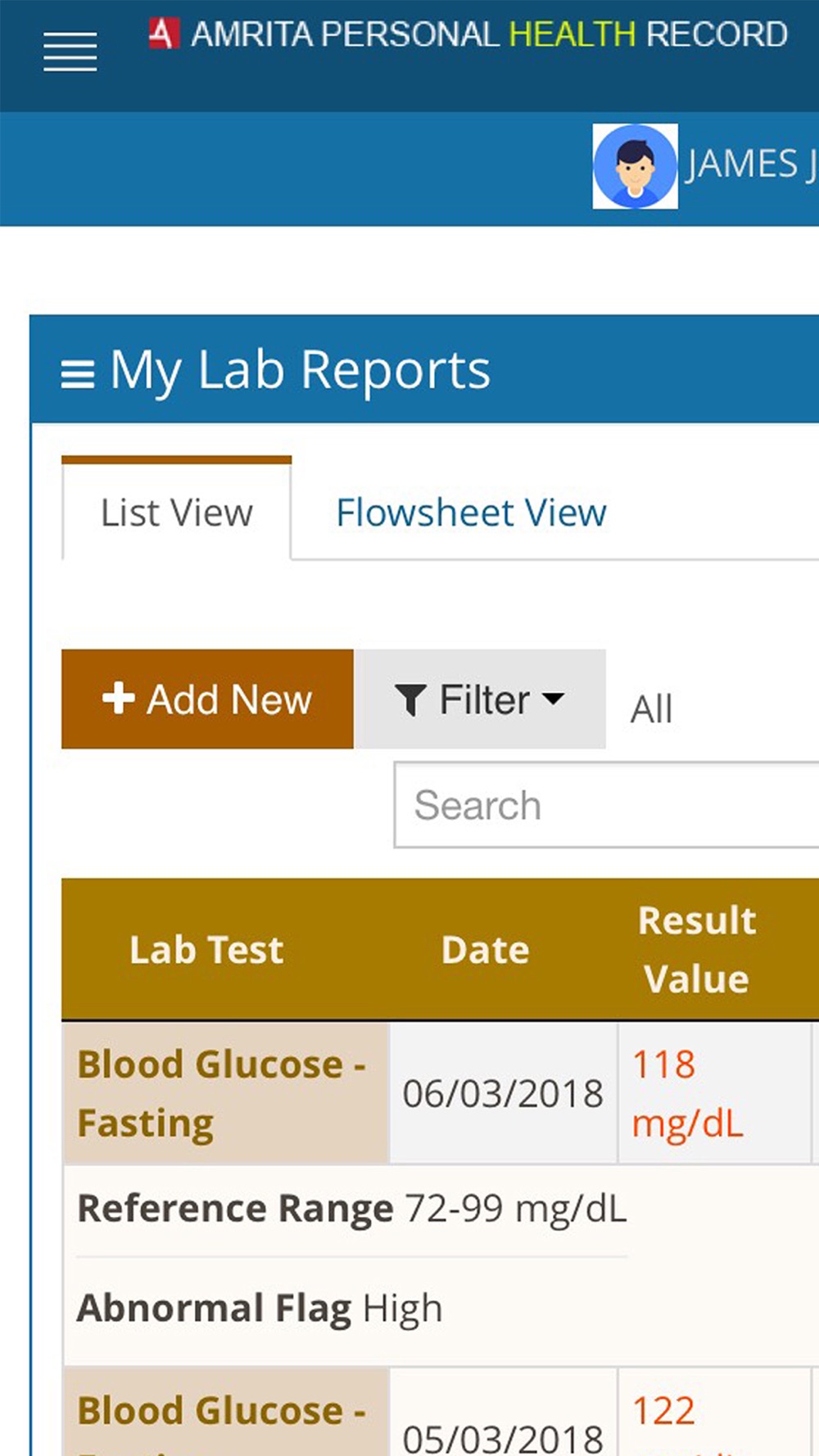Sort by the Lab Test column header
Image resolution: width=819 pixels, height=1456 pixels.
[x=206, y=950]
